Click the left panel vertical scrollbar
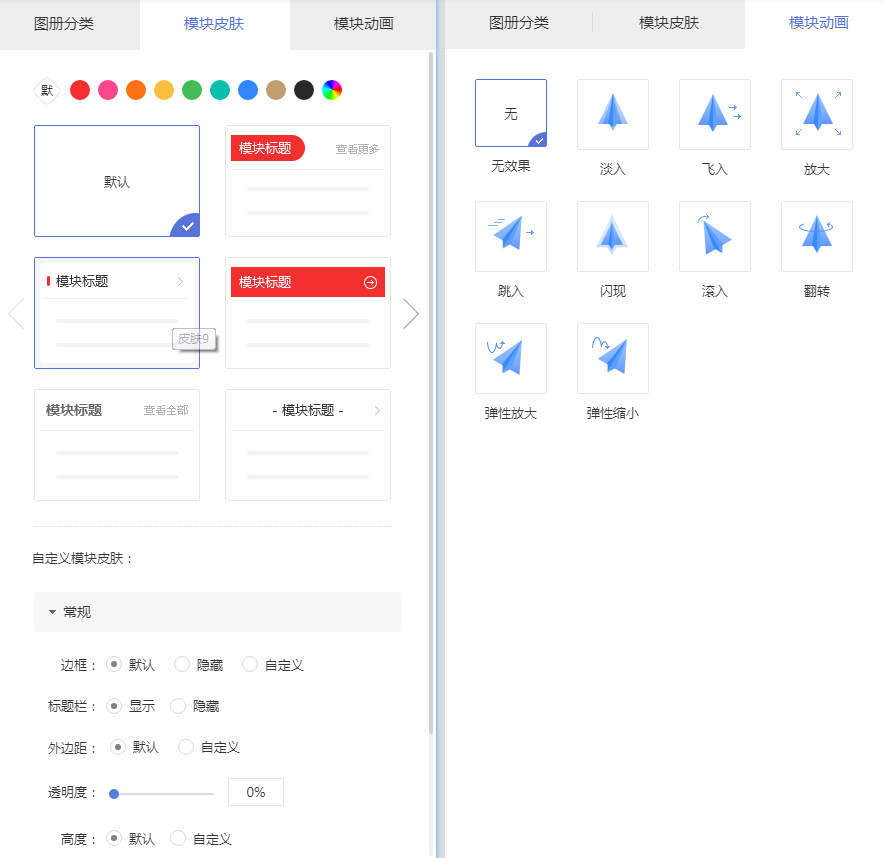This screenshot has width=884, height=858. tap(431, 392)
